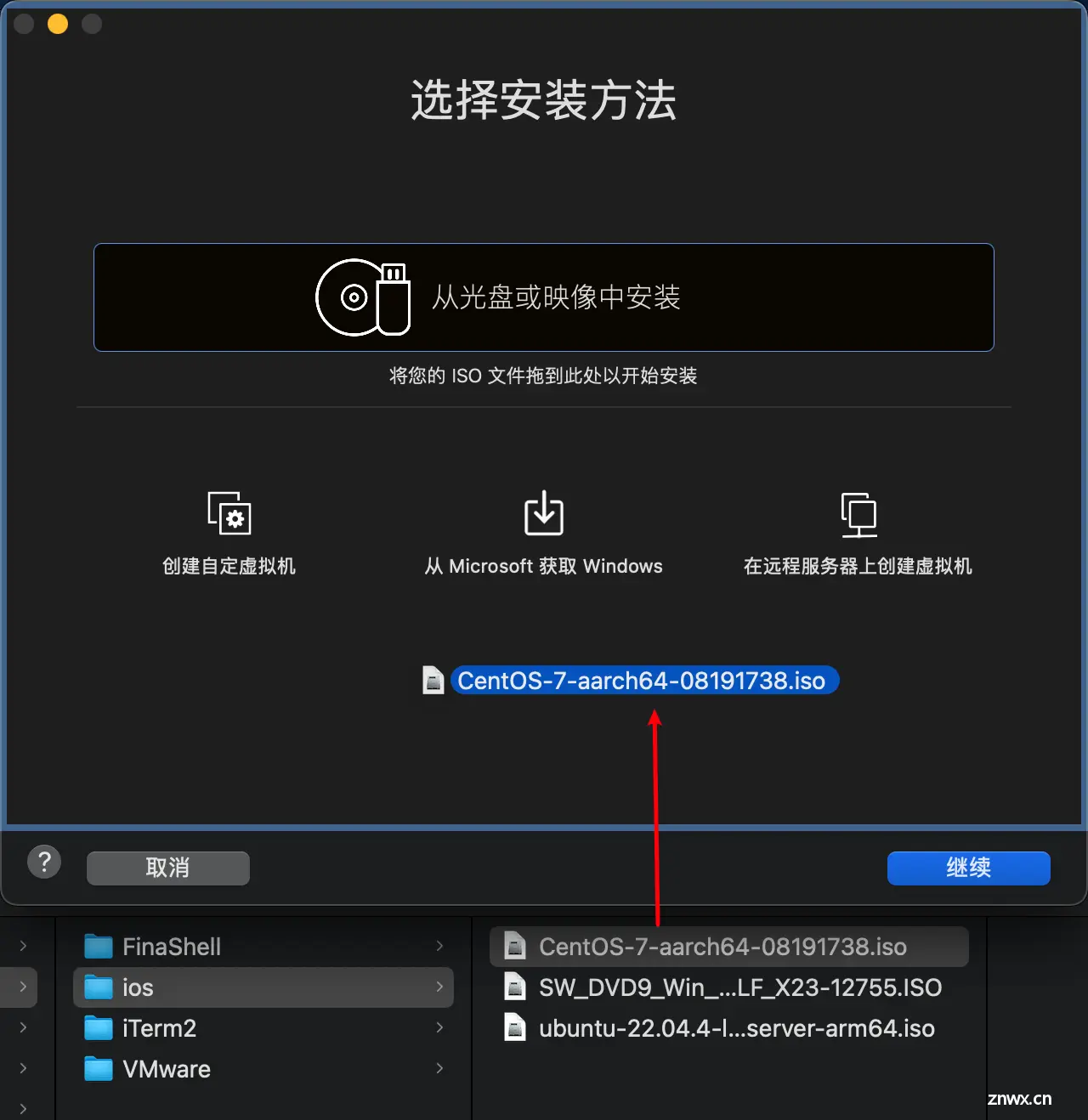Click the 继续 continue button
The width and height of the screenshot is (1088, 1120).
point(969,868)
